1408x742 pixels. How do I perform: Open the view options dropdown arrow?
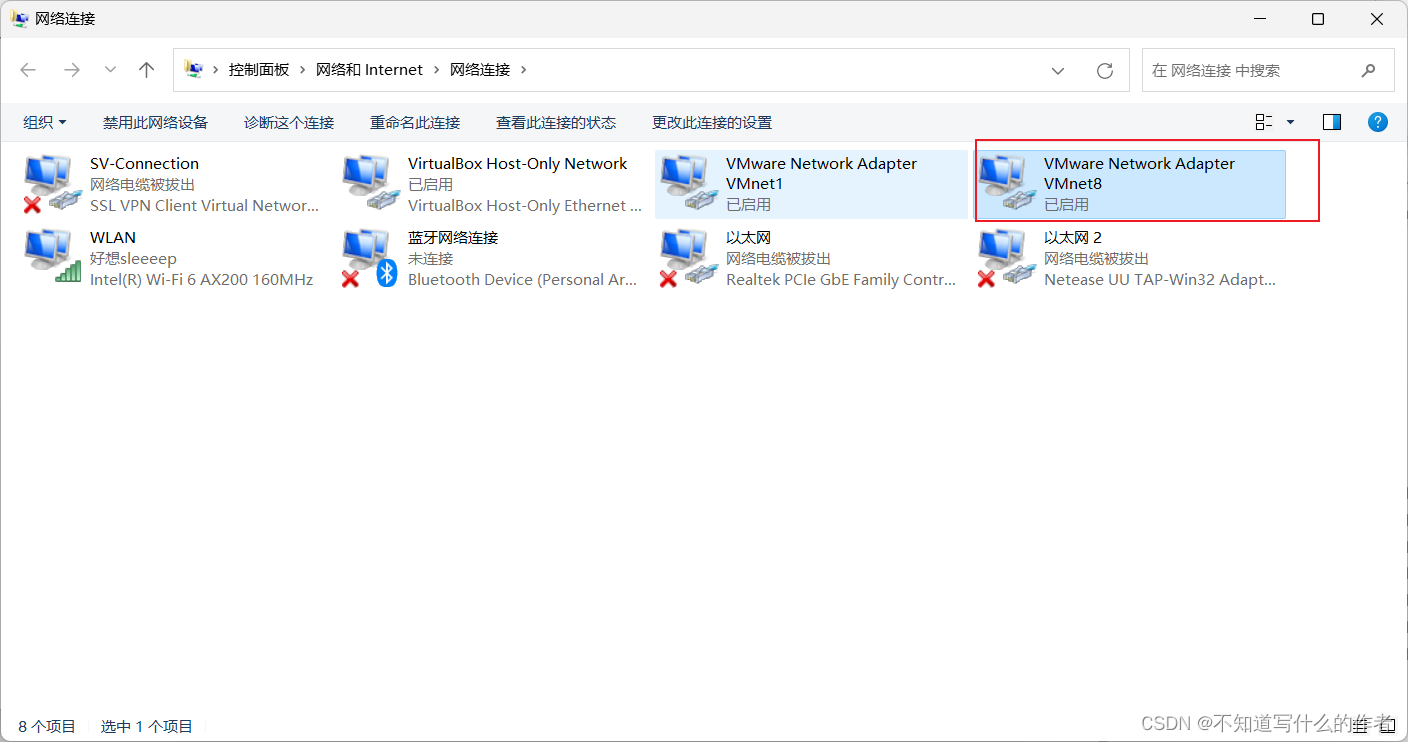(1290, 122)
